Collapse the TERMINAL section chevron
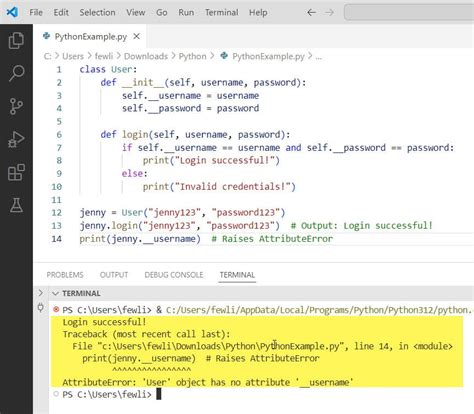This screenshot has height=414, width=474. click(55, 293)
